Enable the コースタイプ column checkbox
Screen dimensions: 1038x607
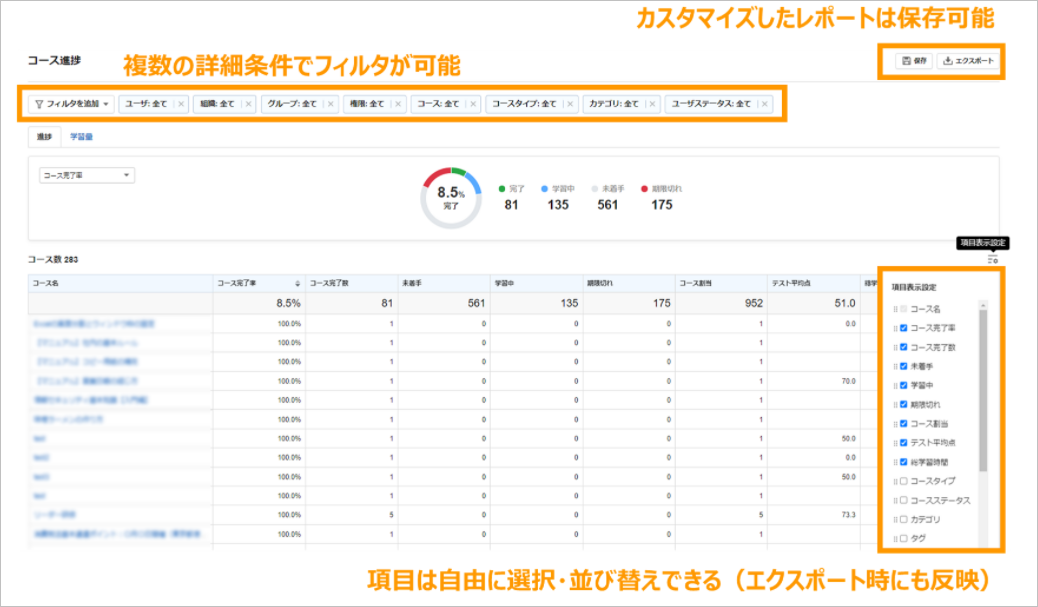coord(904,481)
